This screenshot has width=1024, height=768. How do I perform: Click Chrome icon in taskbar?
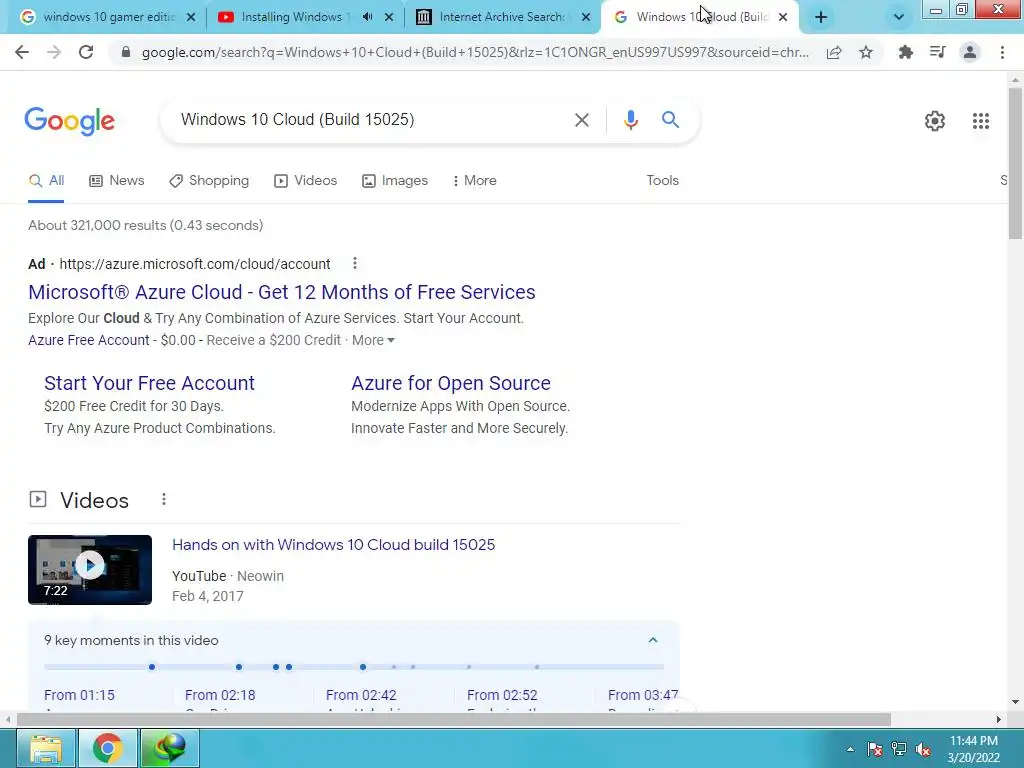pos(108,748)
